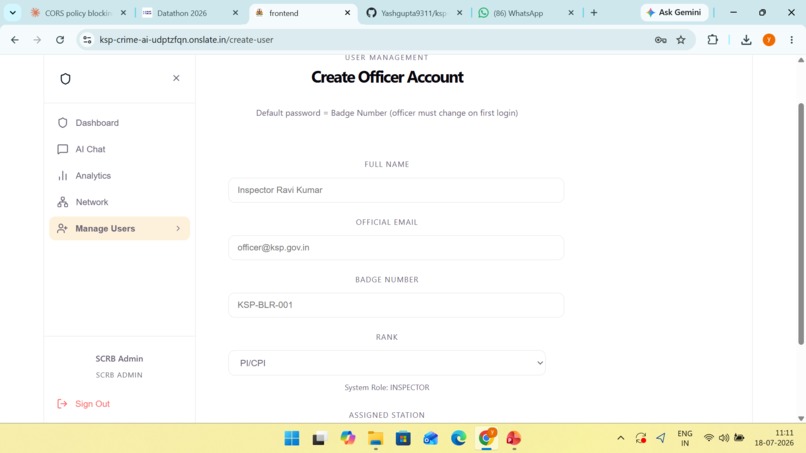
Task: Open the Rank dropdown showing PI/CPI
Action: [387, 363]
